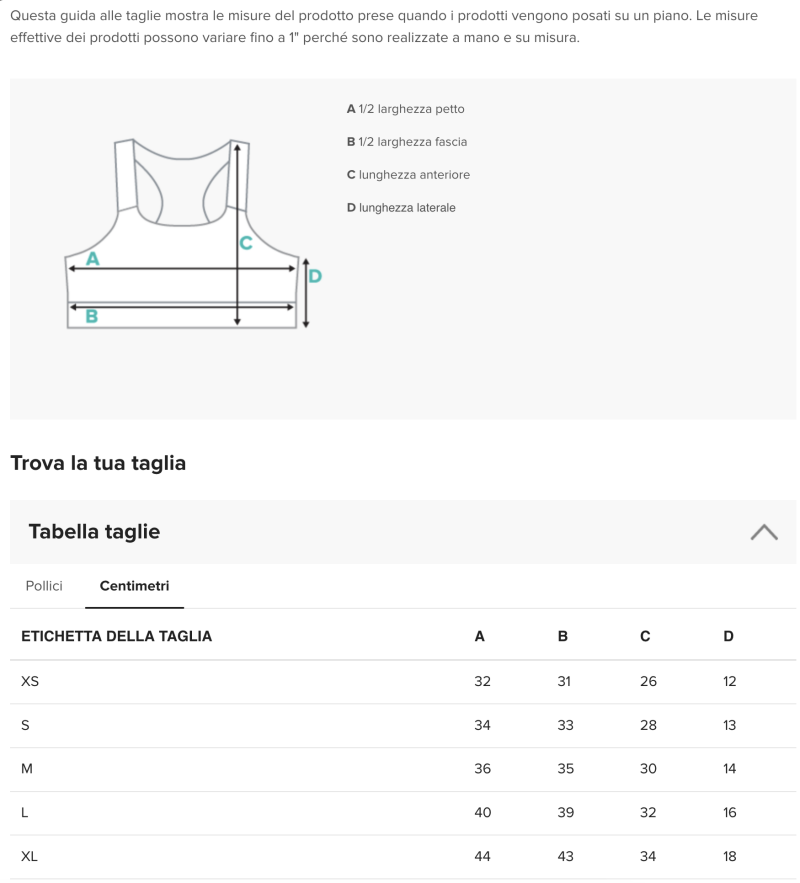Click the teal B label on bra diagram
Image resolution: width=800 pixels, height=883 pixels.
(91, 316)
